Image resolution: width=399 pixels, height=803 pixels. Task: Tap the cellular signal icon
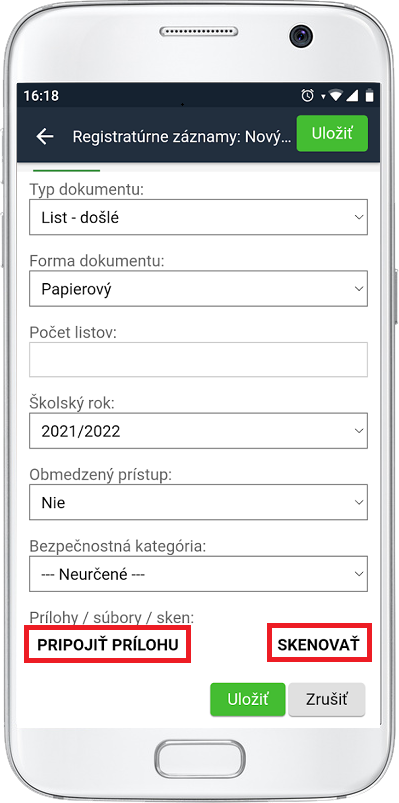coord(352,96)
